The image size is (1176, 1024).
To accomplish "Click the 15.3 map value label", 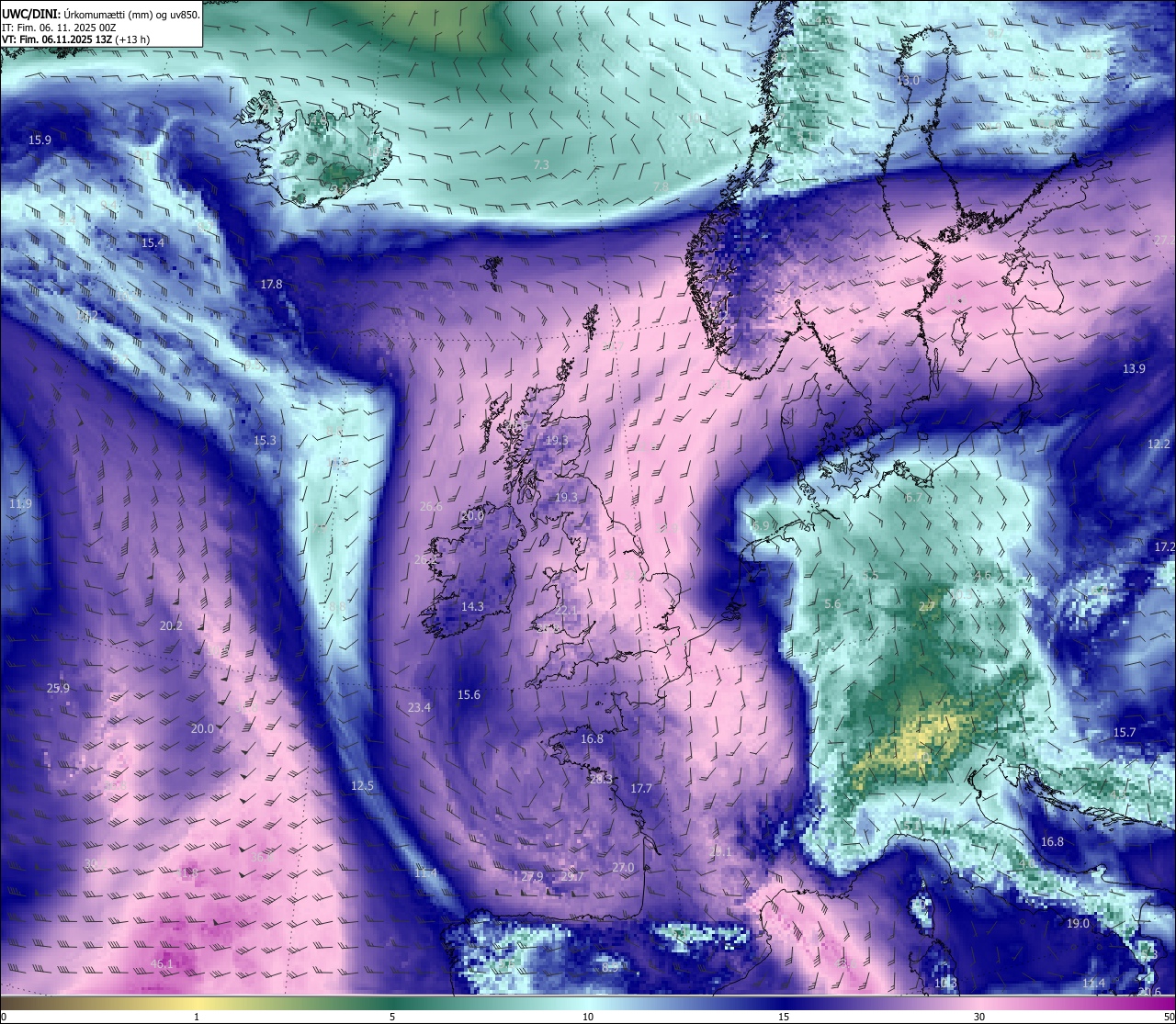I will click(x=265, y=441).
